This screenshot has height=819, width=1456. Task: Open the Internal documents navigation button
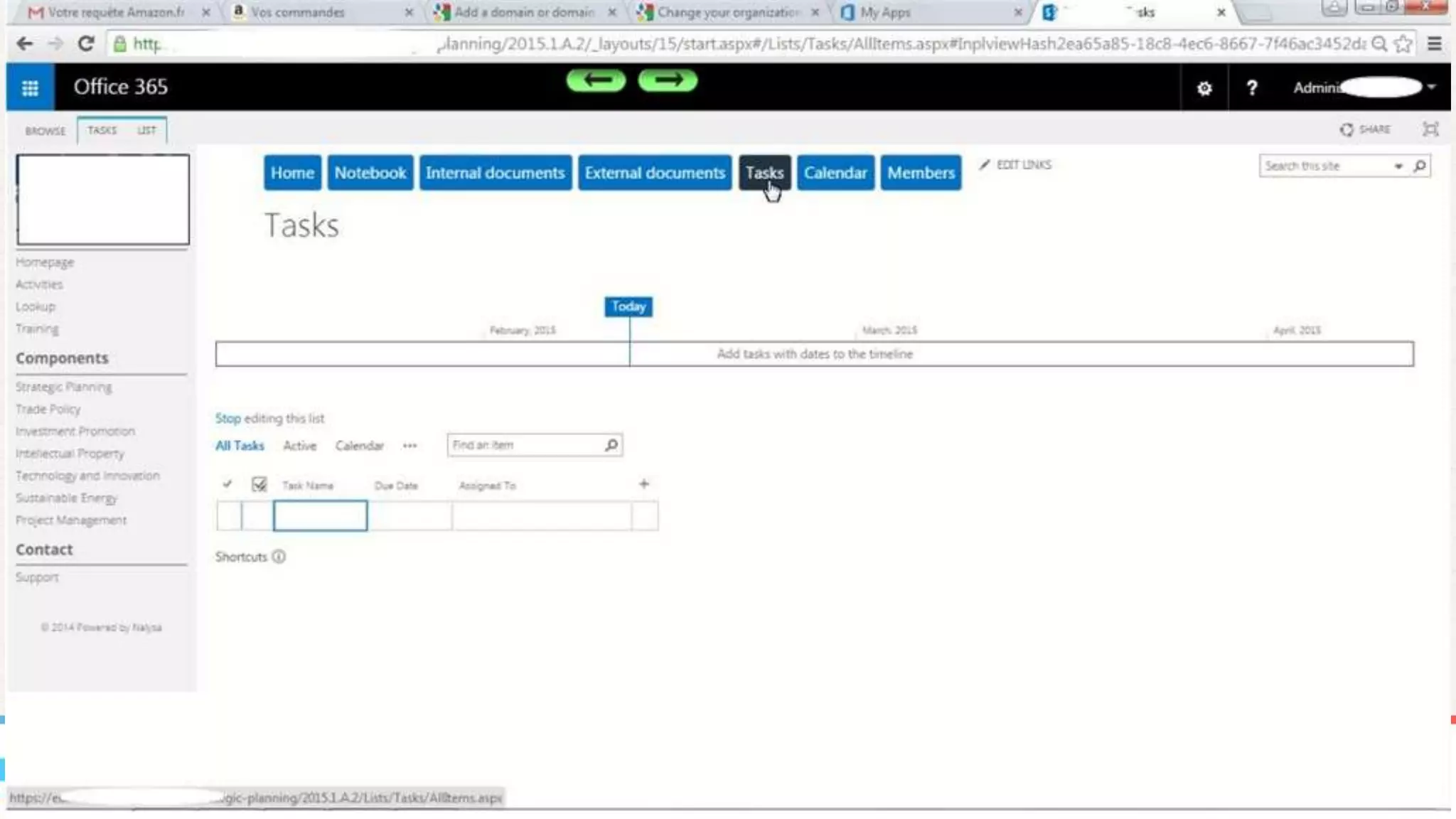[x=495, y=173]
